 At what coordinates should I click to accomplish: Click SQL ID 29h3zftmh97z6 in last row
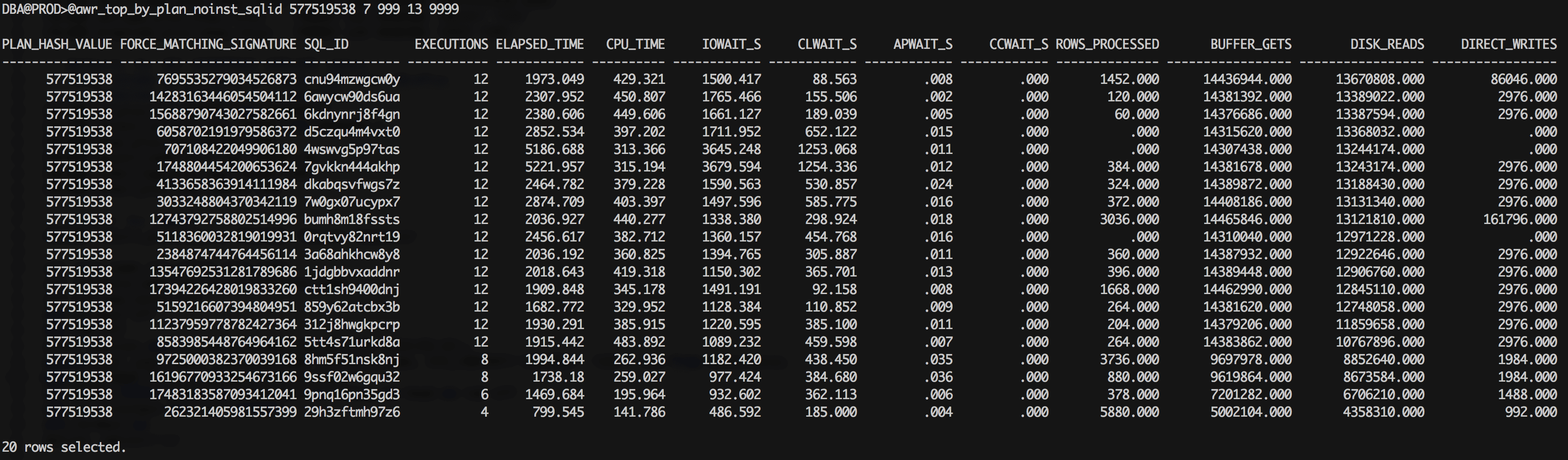(x=352, y=413)
